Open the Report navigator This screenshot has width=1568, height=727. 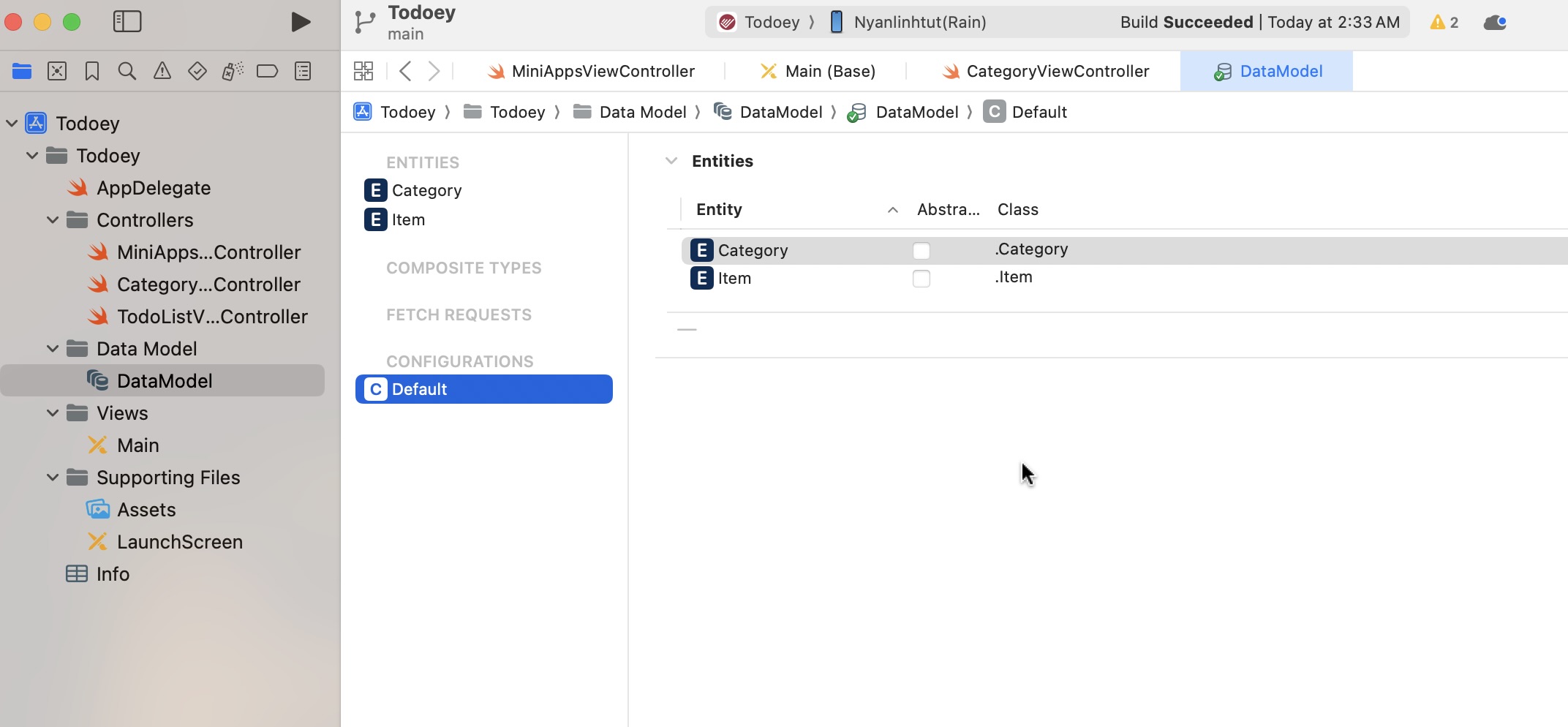pyautogui.click(x=303, y=71)
